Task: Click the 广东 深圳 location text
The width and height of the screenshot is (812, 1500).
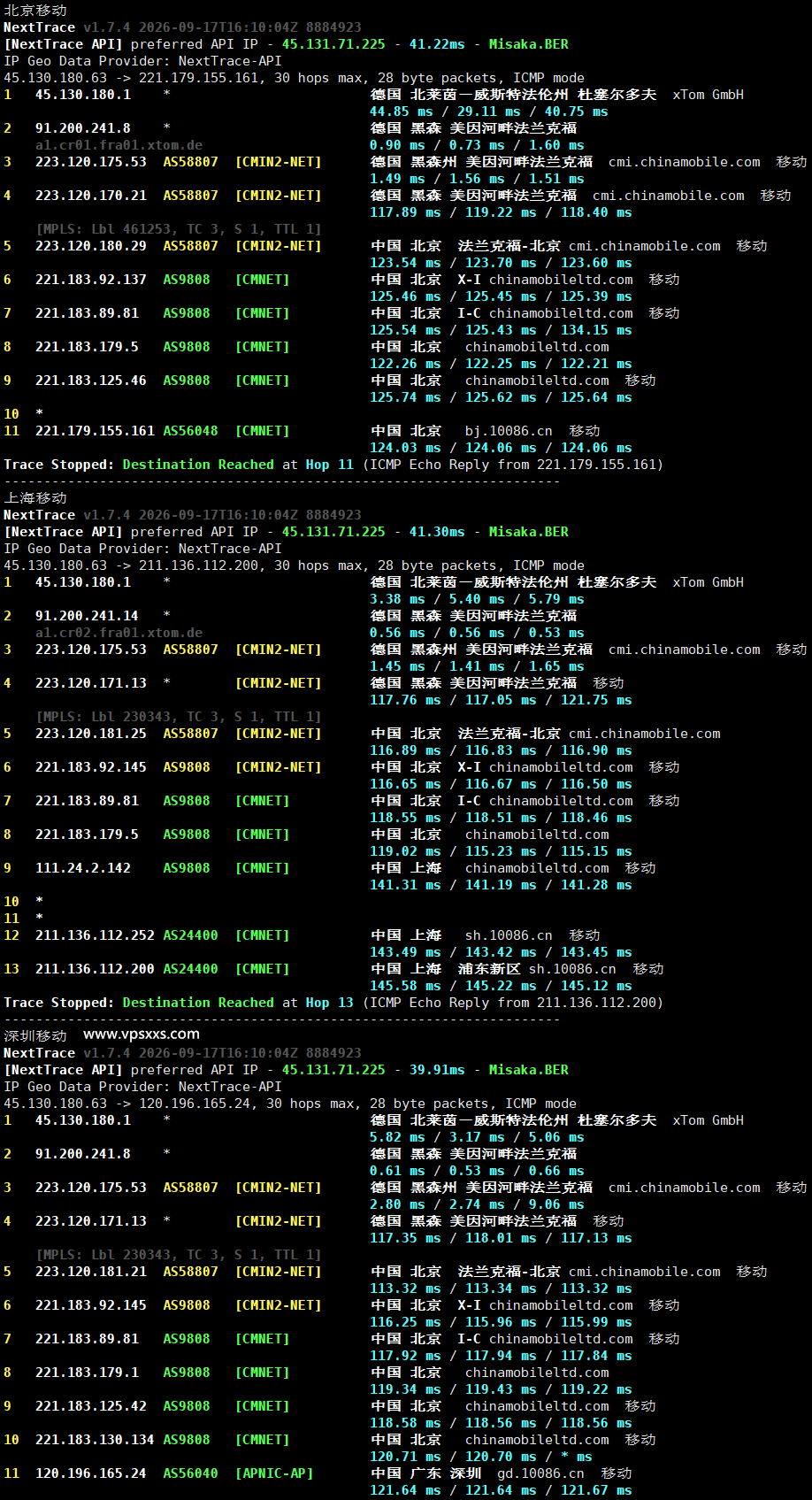Action: (446, 1473)
